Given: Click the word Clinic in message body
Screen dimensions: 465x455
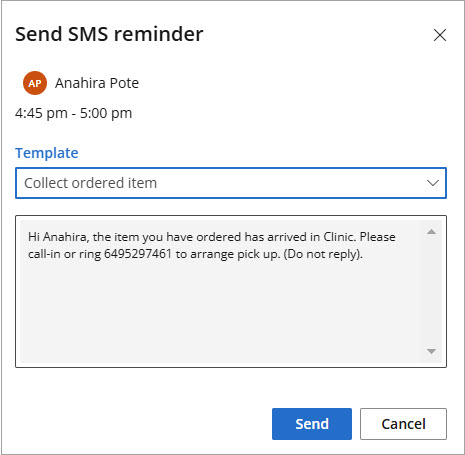Looking at the screenshot, I should [338, 237].
